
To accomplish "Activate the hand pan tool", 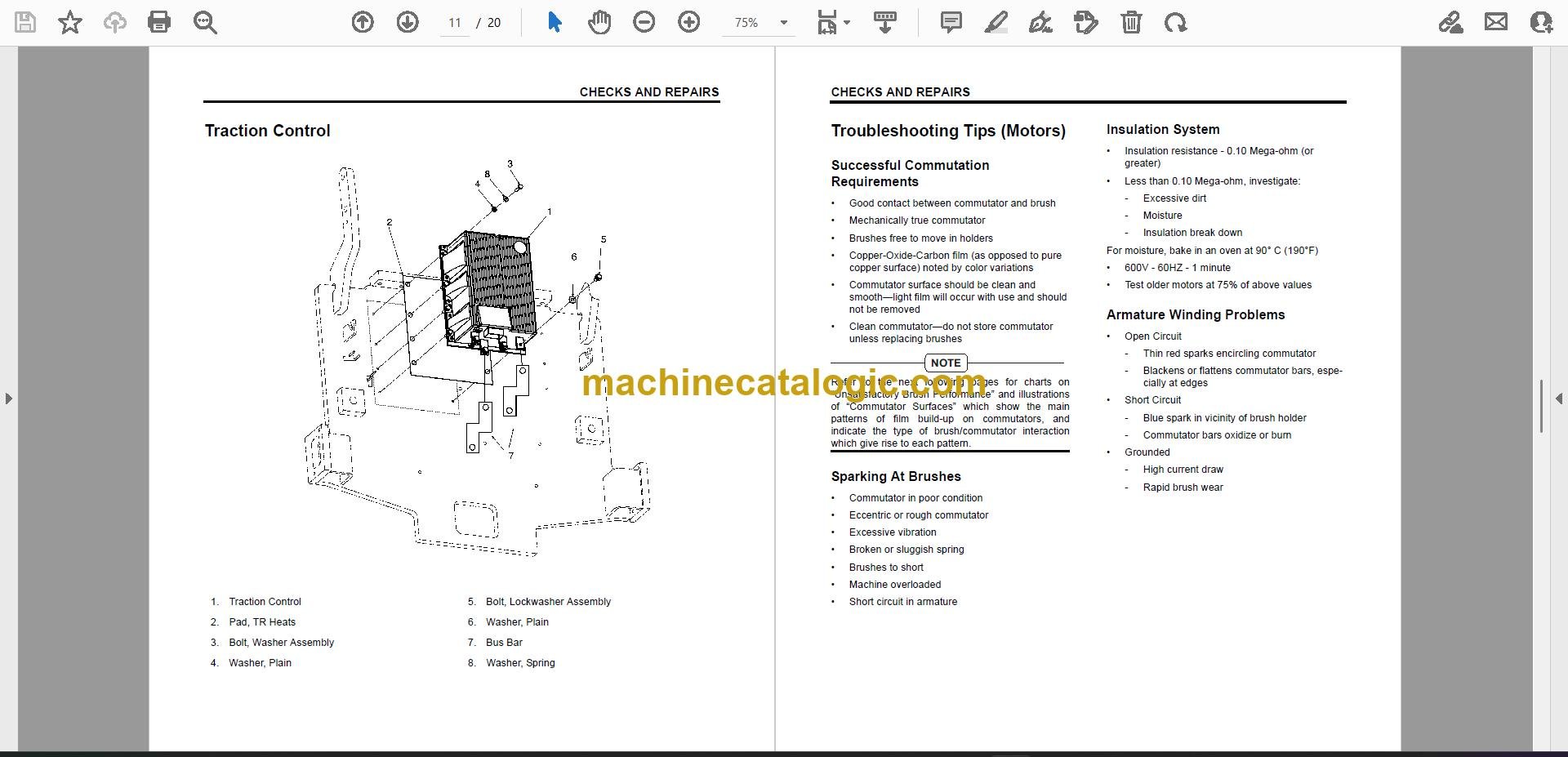I will 599,22.
